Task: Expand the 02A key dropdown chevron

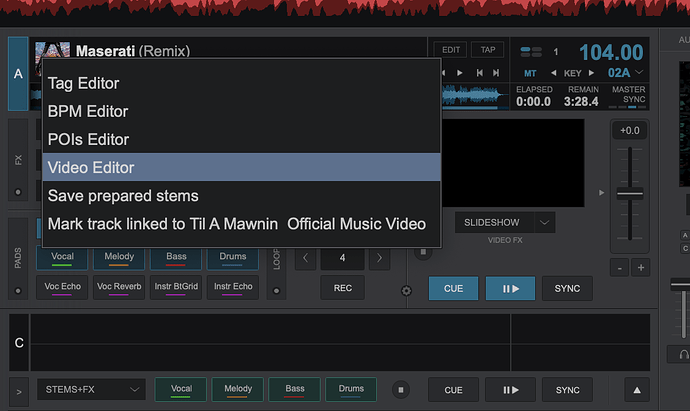Action: 639,72
